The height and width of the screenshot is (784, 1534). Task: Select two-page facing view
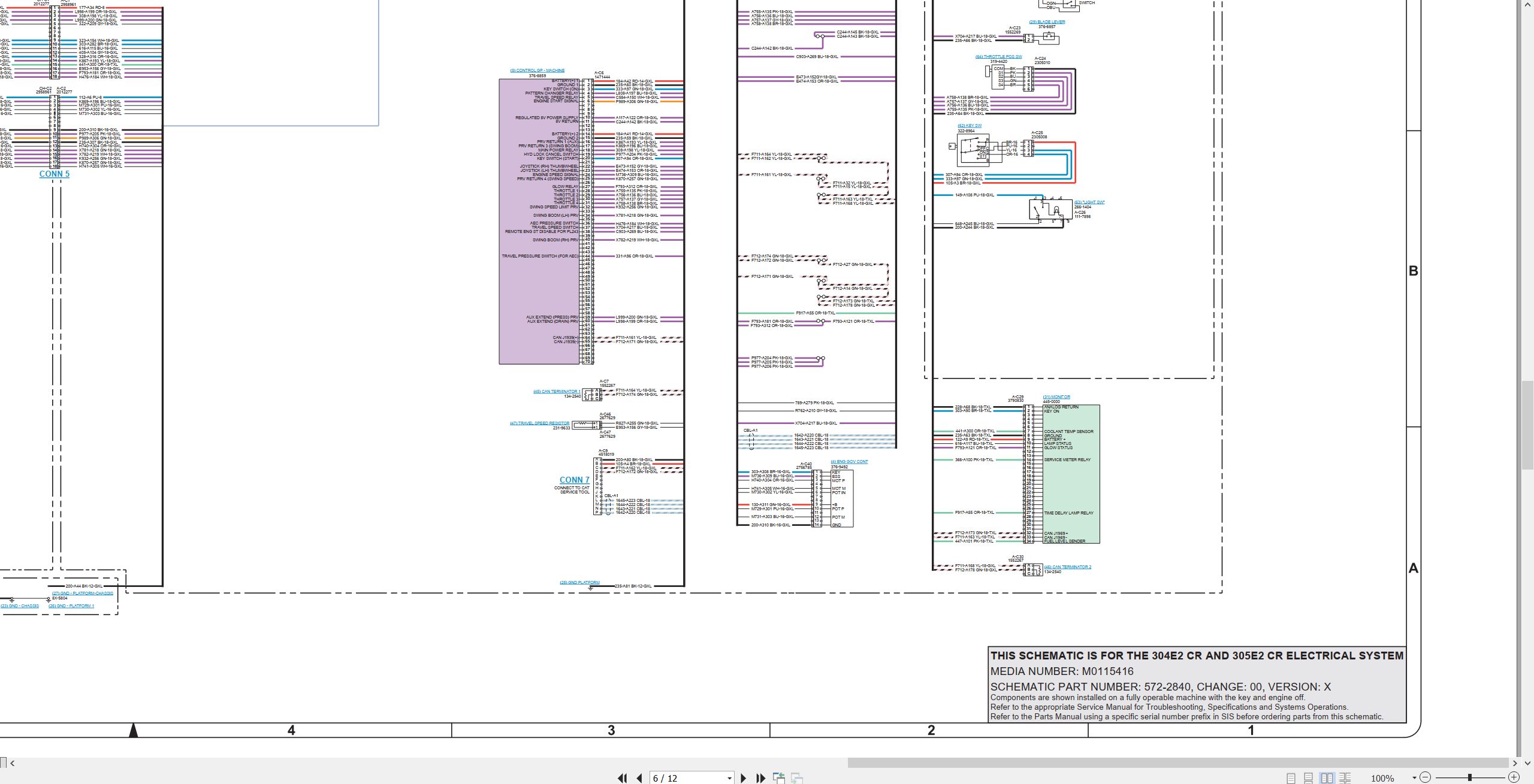coord(1327,778)
